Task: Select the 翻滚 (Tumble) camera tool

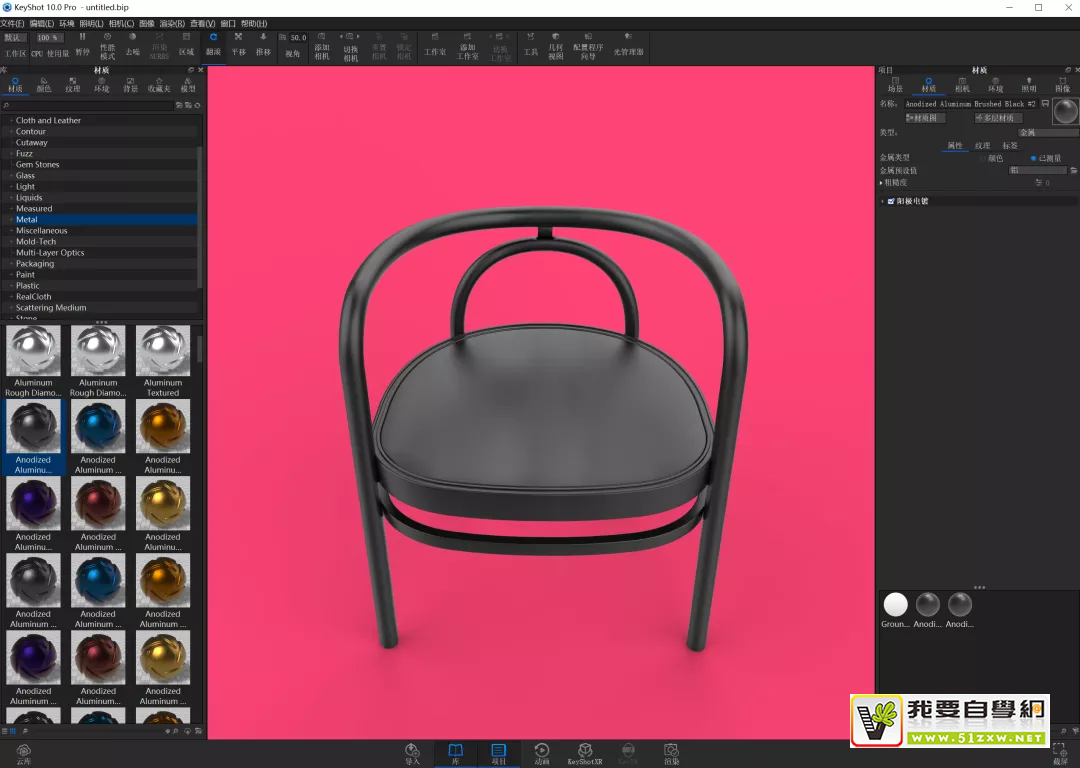Action: point(213,44)
